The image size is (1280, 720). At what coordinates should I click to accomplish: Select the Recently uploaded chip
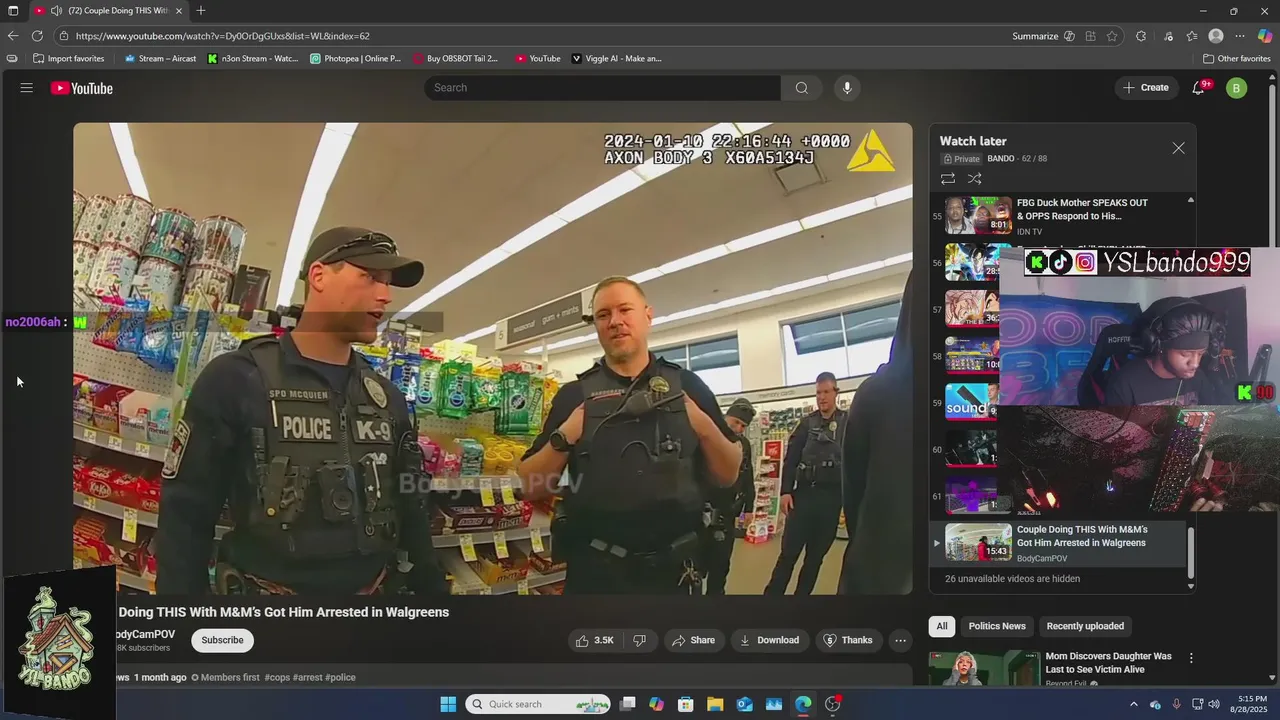tap(1085, 626)
